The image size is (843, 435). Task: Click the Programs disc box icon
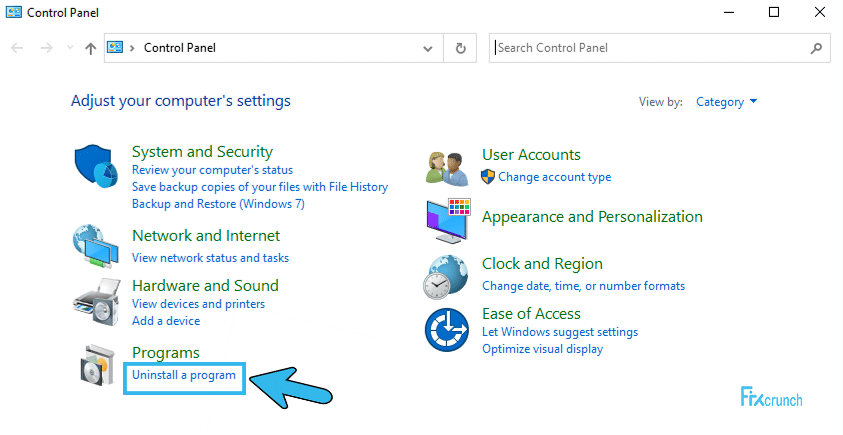[x=98, y=365]
